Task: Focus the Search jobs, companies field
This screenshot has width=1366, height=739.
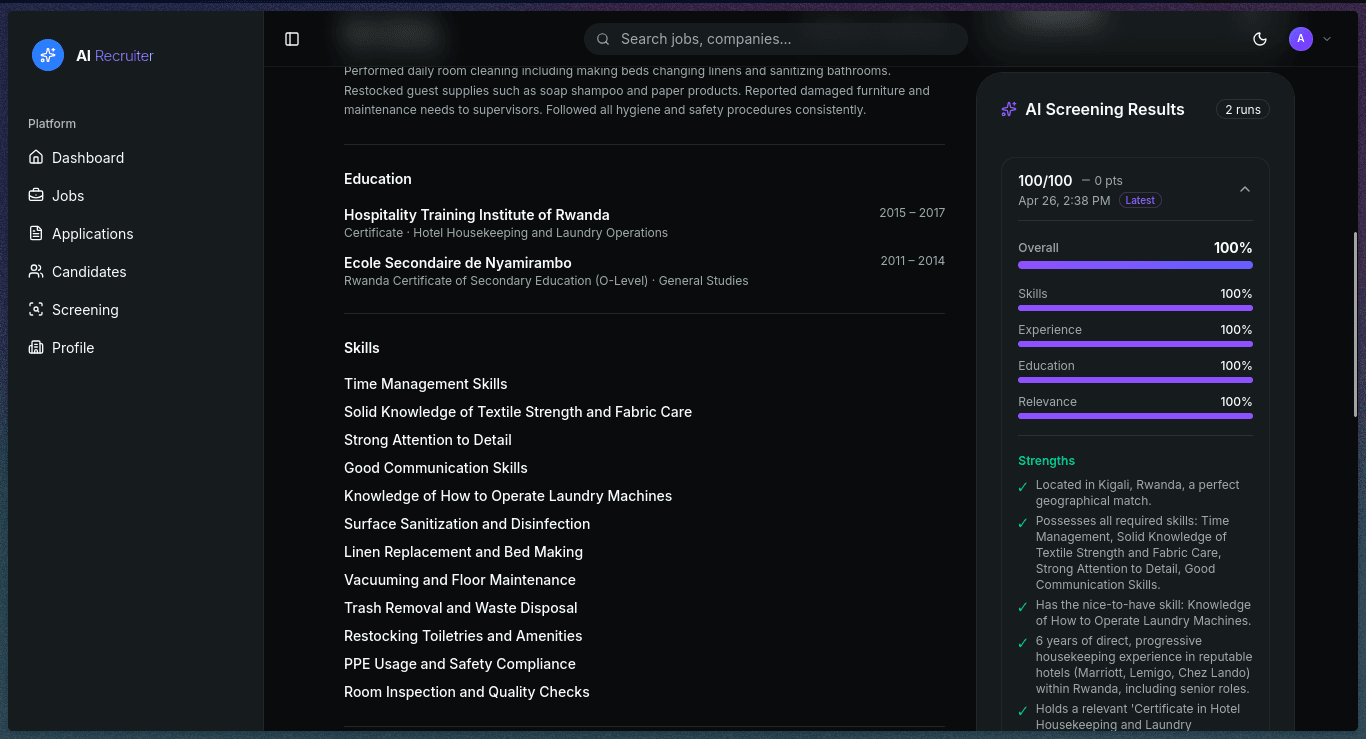Action: pyautogui.click(x=776, y=39)
